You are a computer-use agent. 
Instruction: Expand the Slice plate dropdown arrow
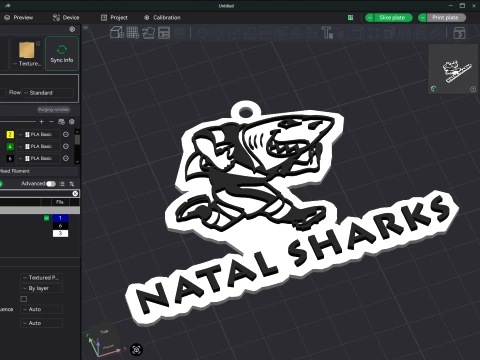pos(370,18)
